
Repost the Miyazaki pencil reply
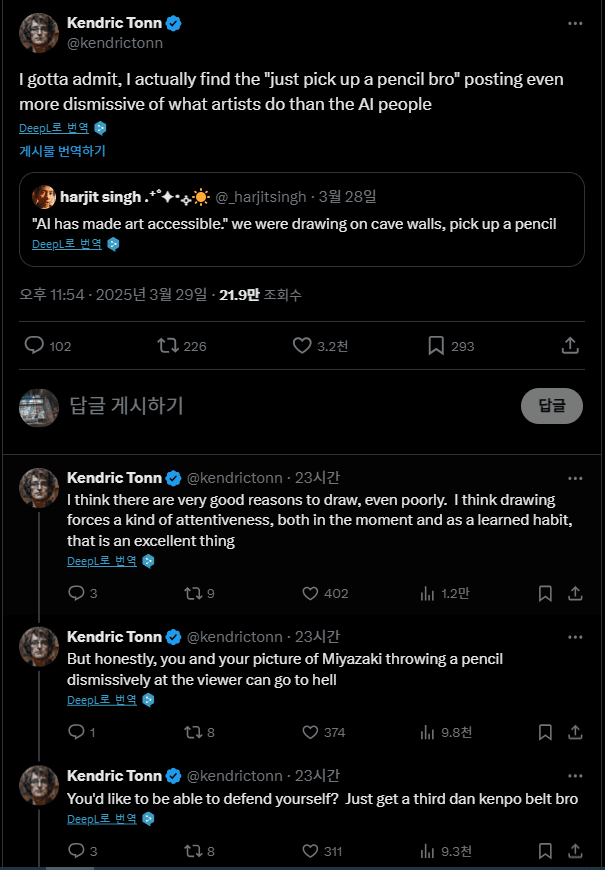(x=191, y=732)
